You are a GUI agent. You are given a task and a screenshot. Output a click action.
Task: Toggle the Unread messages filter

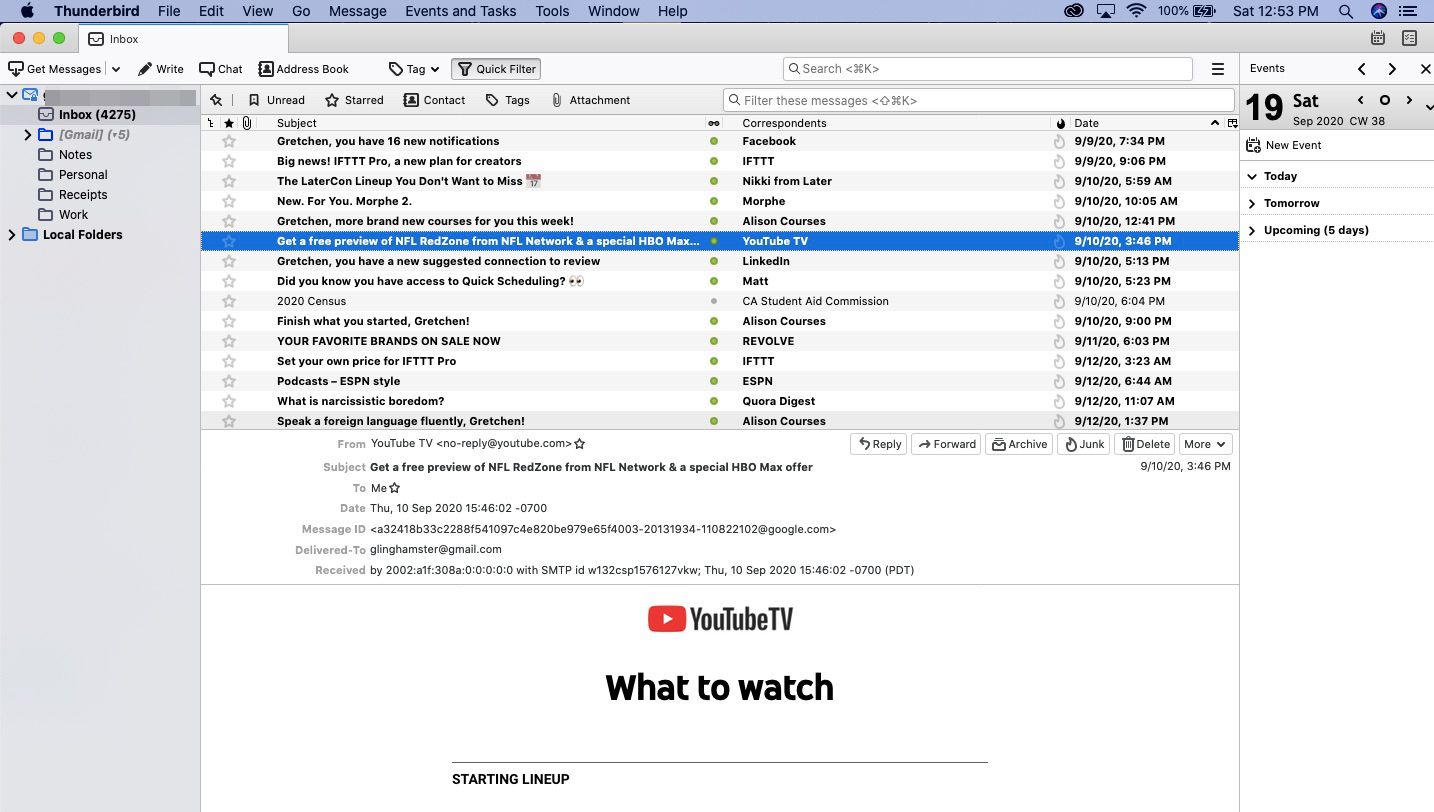tap(276, 100)
